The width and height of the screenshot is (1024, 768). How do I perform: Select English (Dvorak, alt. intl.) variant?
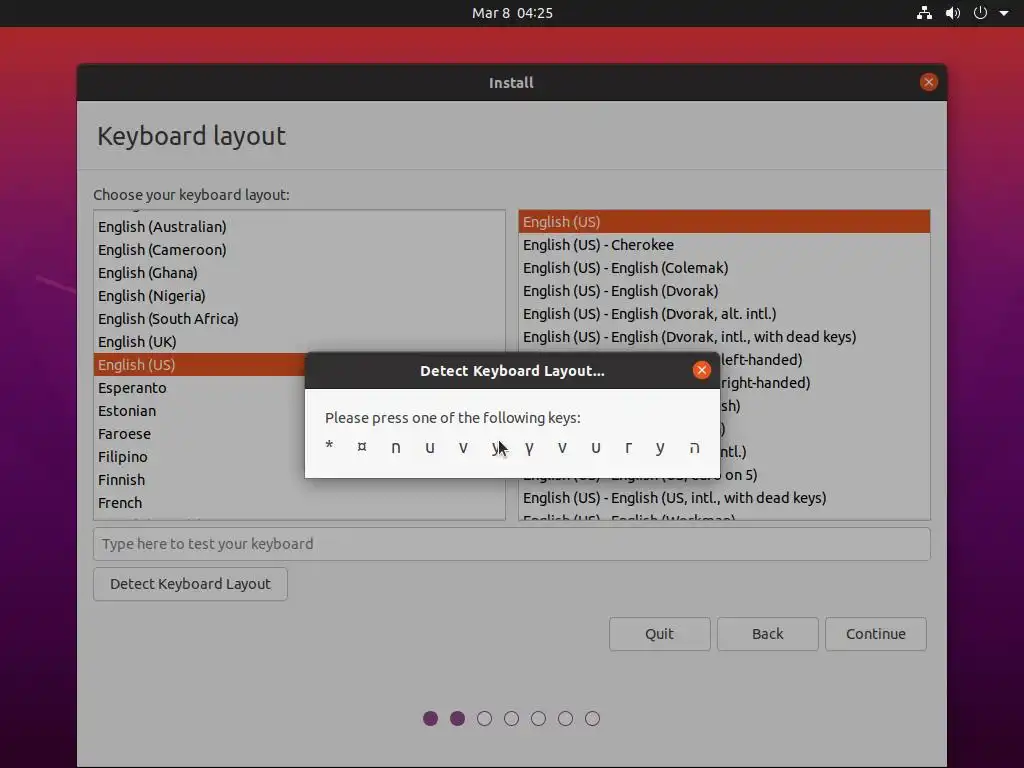click(724, 313)
